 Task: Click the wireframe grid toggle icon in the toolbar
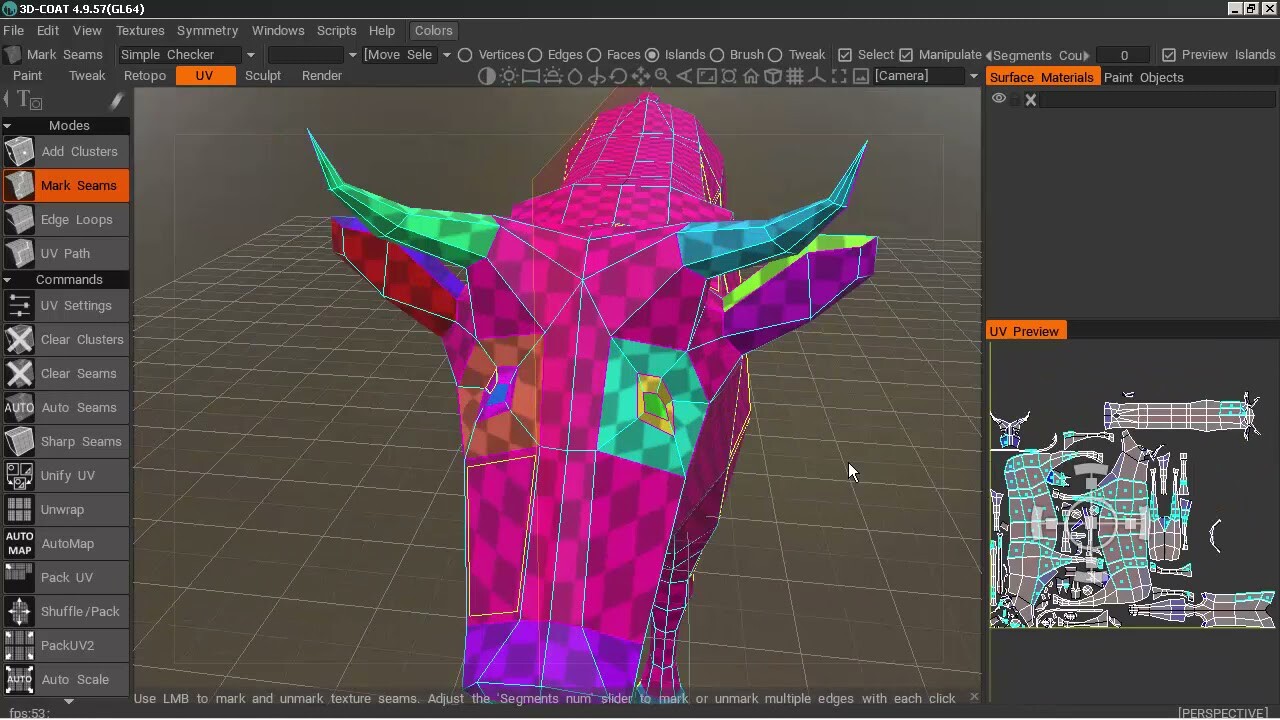[795, 76]
